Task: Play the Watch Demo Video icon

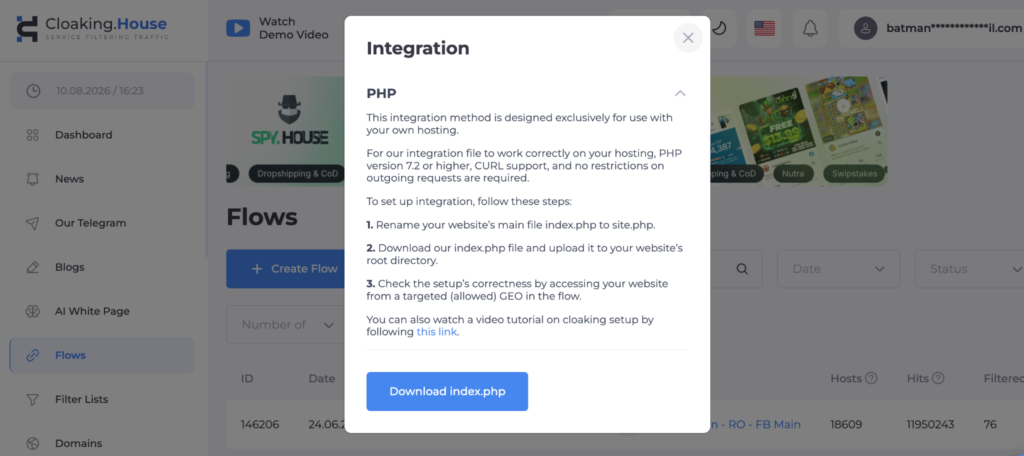Action: click(238, 28)
